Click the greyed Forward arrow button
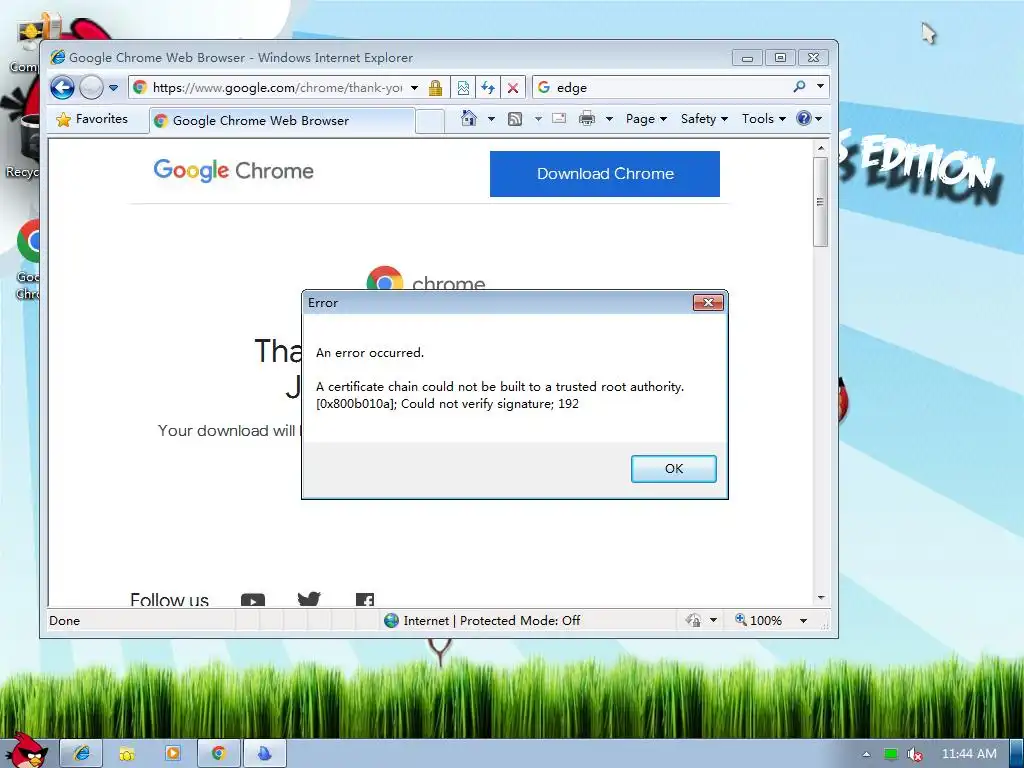 pos(91,88)
